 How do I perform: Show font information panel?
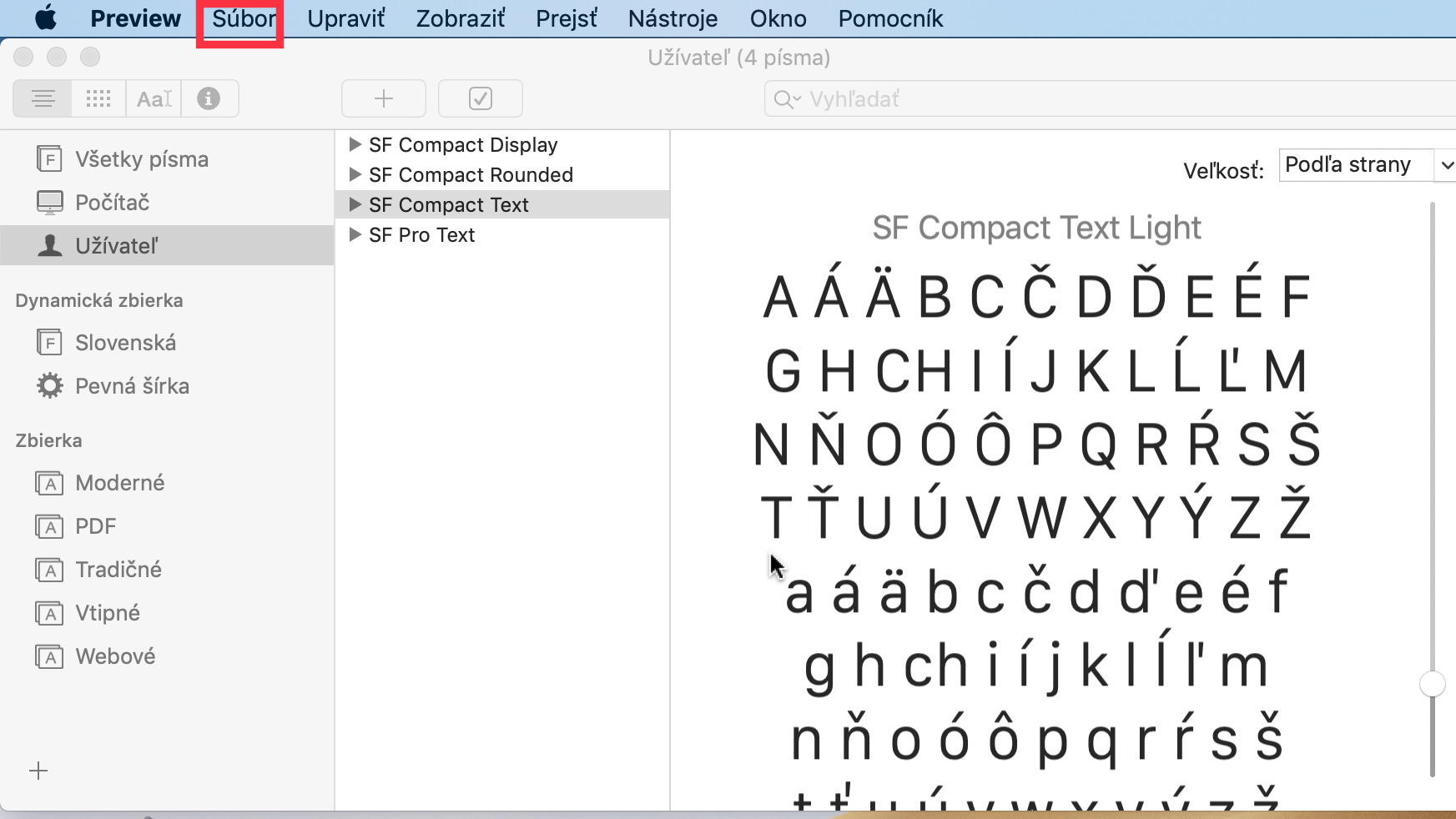coord(209,98)
